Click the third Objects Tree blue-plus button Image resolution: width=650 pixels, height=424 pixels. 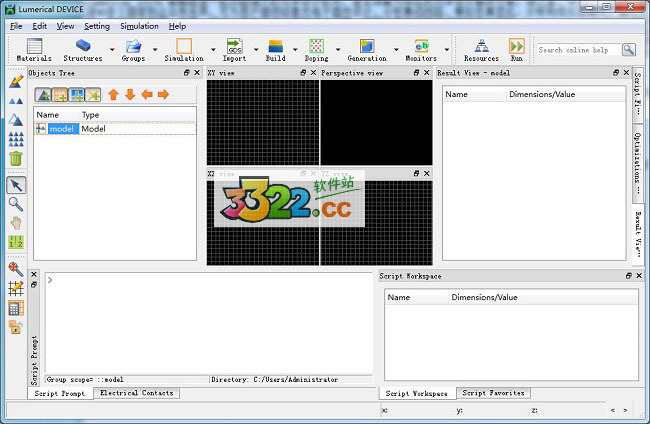point(76,95)
